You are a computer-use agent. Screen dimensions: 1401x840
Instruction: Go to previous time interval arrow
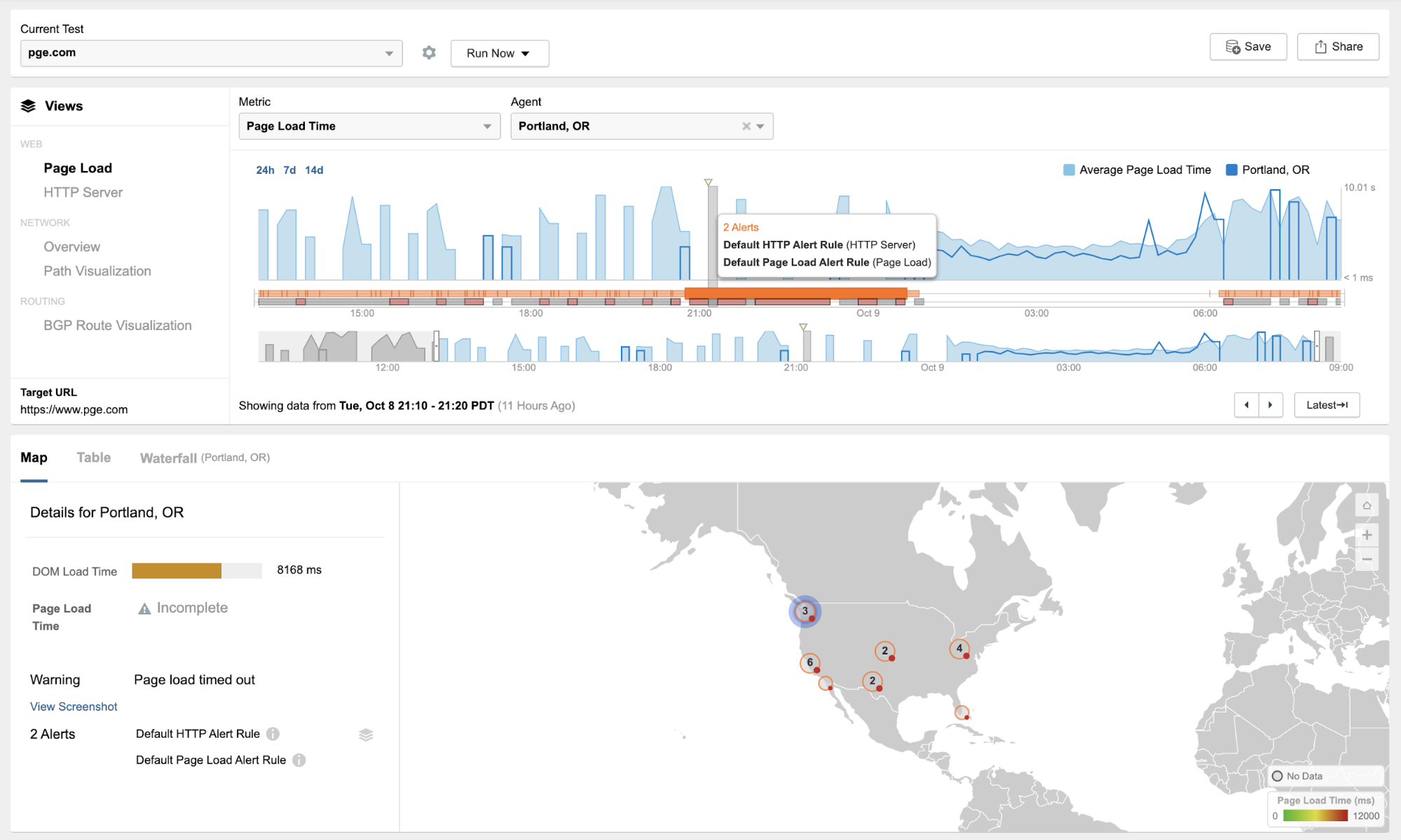point(1246,405)
